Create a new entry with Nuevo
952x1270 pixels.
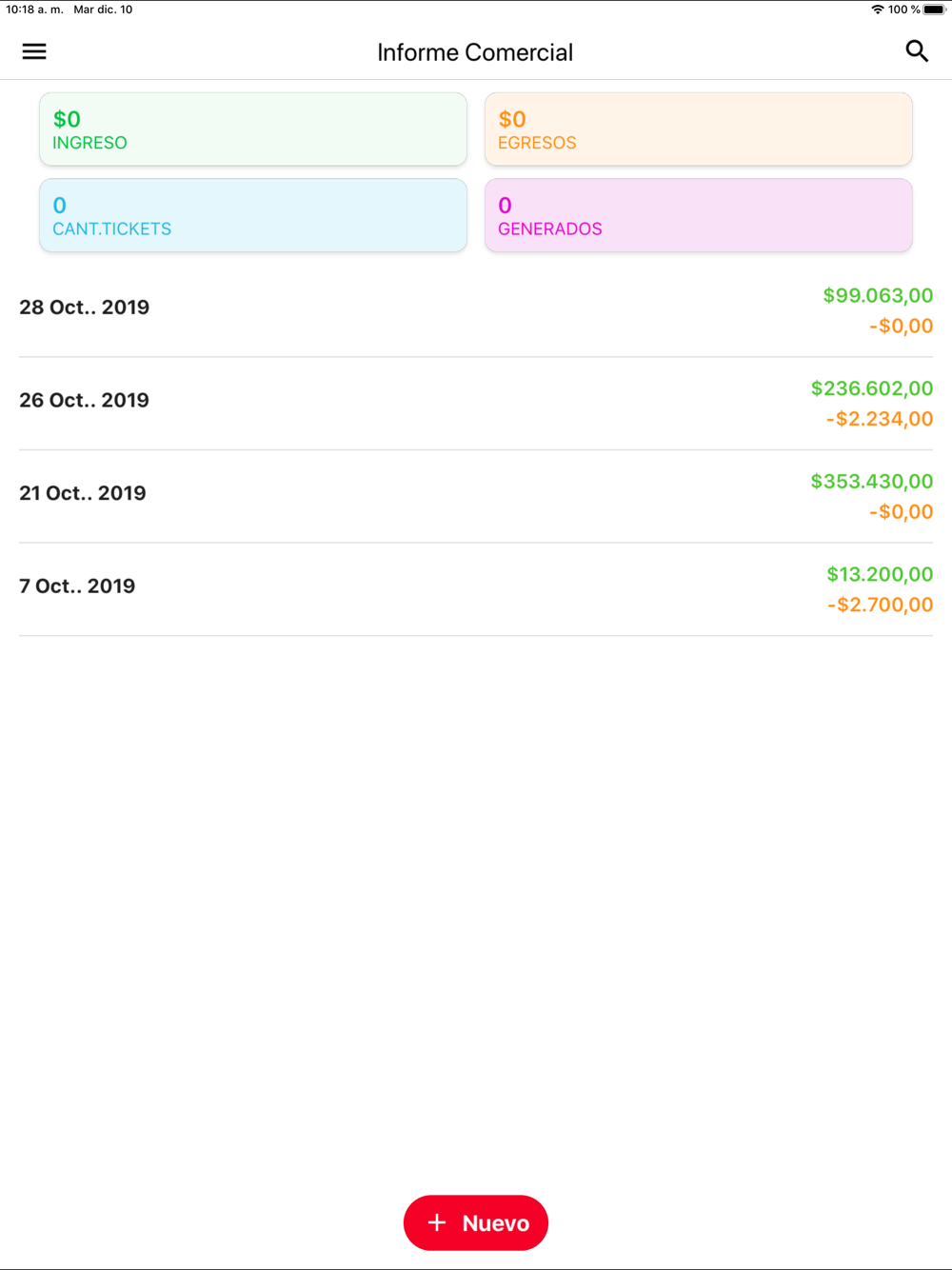tap(476, 1222)
